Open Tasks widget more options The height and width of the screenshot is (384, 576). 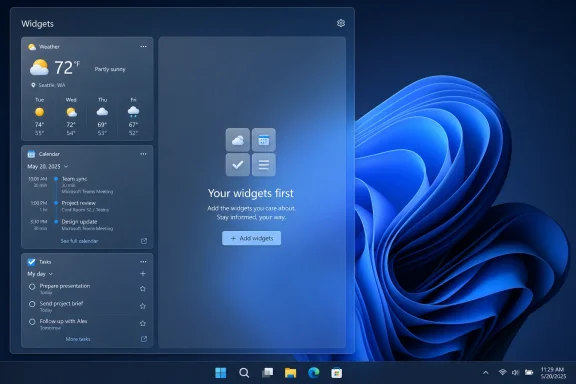click(x=143, y=262)
